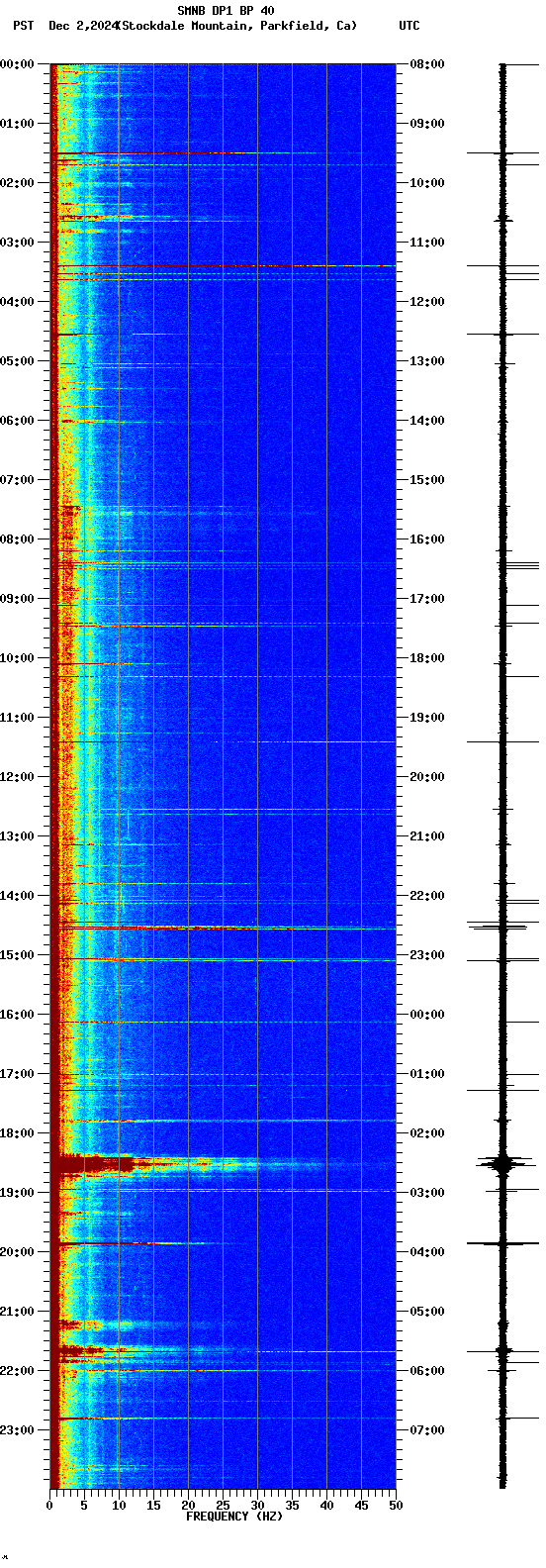Click the title text "SMNB DP1 BP 40"

226,11
